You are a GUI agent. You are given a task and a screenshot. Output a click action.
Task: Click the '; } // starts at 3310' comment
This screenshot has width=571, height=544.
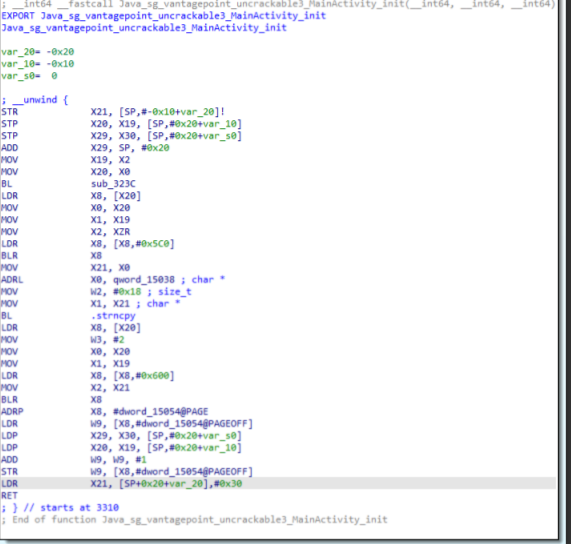pos(60,508)
